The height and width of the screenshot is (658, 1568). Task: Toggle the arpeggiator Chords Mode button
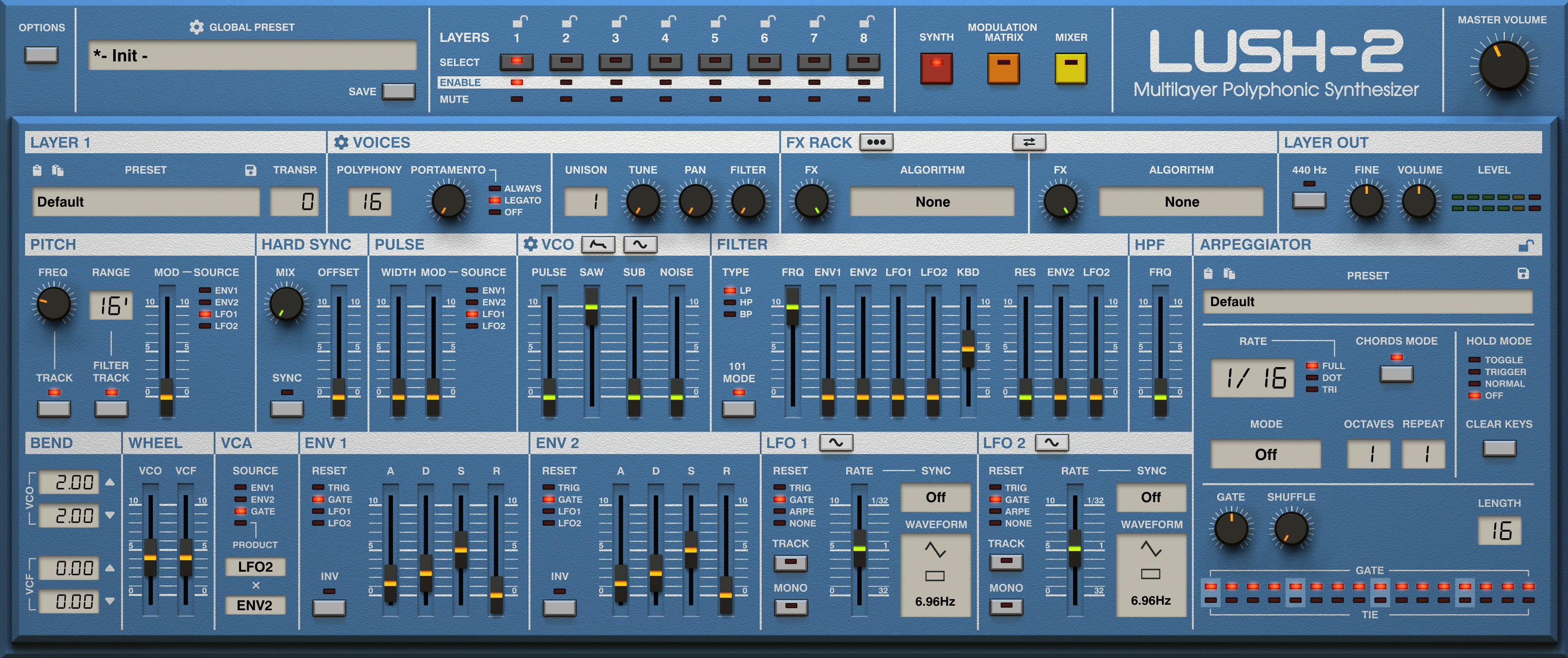pos(1396,373)
